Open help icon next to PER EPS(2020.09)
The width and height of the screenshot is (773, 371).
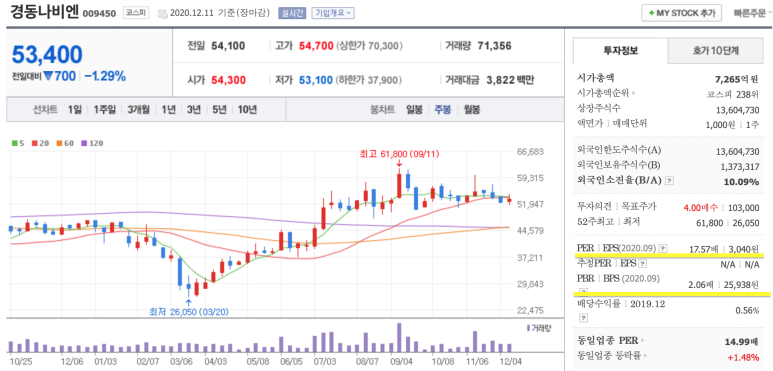coord(663,248)
